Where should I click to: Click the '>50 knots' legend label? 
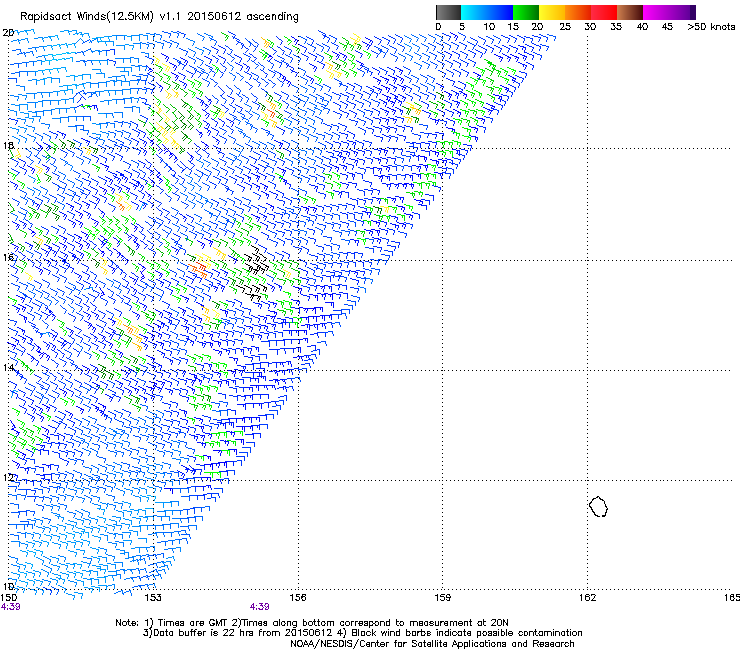pyautogui.click(x=711, y=27)
